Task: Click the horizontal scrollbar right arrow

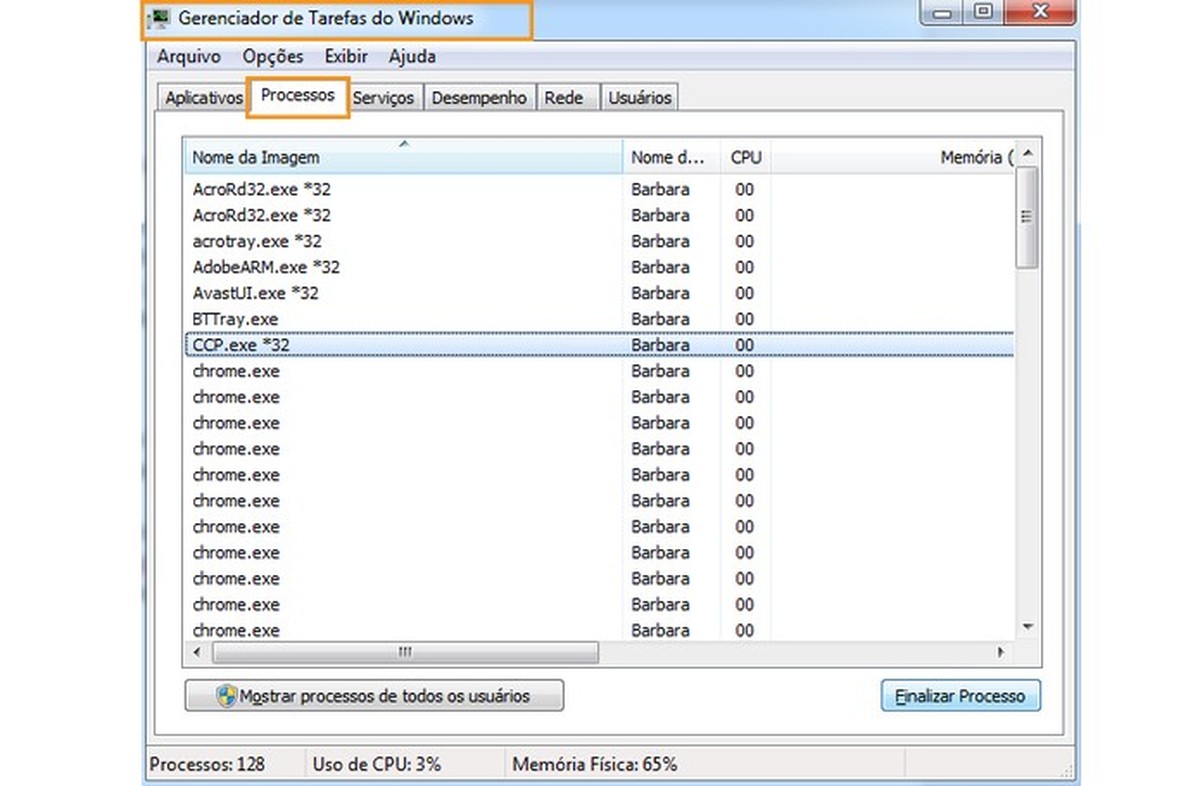Action: (x=1001, y=651)
